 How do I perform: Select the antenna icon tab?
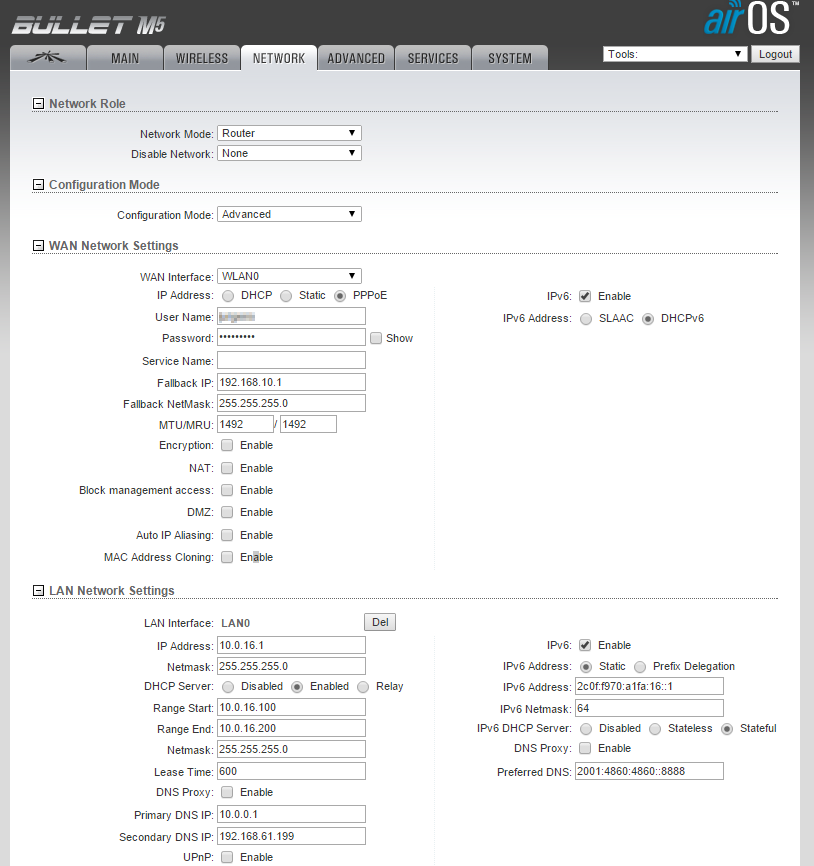tap(47, 57)
